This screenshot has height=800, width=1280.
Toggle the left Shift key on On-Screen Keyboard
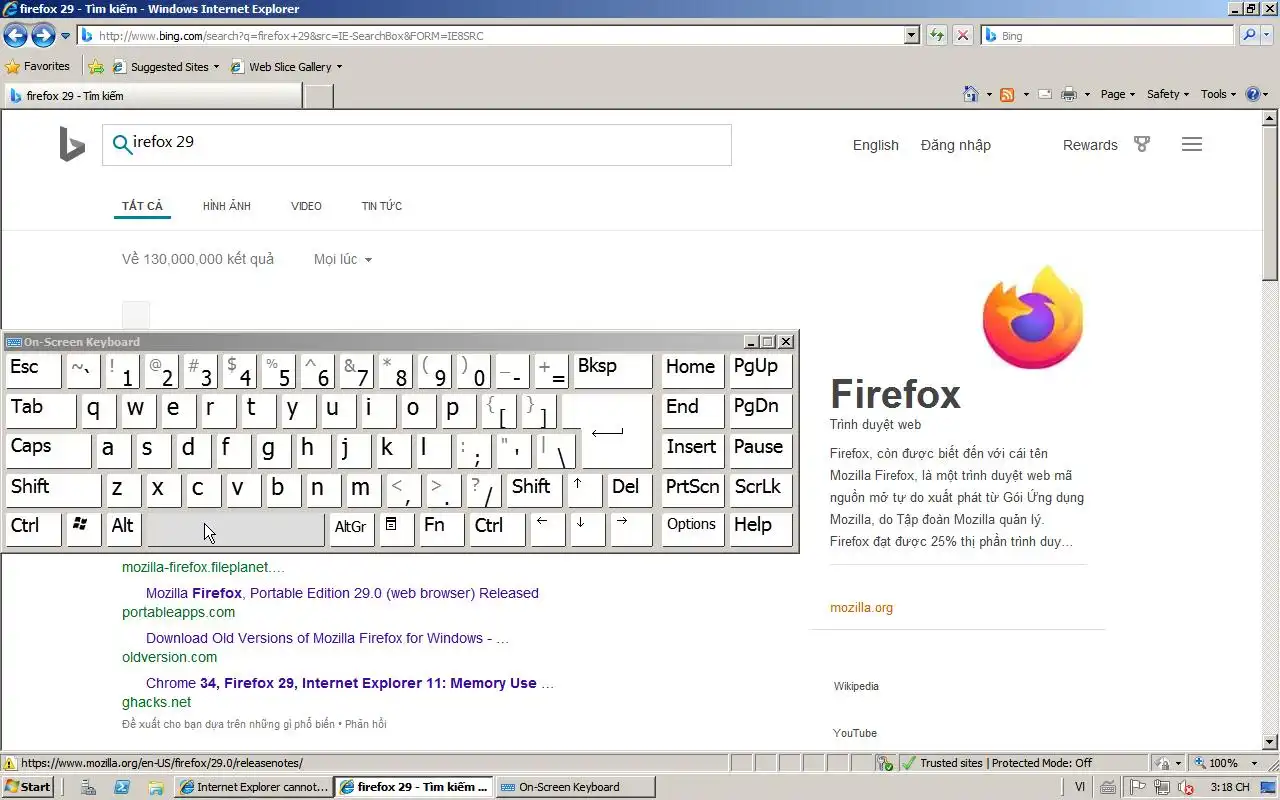[53, 490]
